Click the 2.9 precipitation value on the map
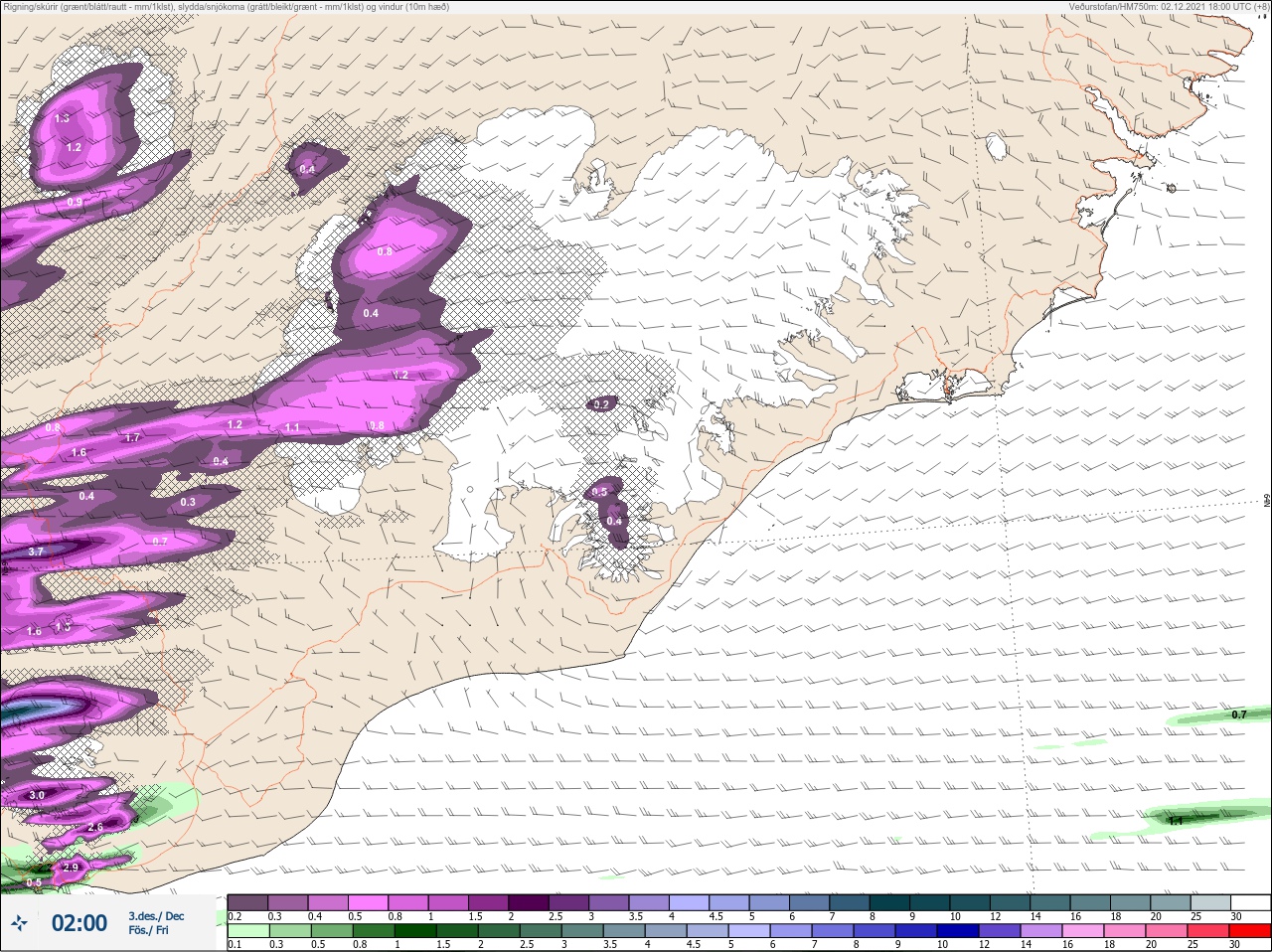 (x=71, y=868)
